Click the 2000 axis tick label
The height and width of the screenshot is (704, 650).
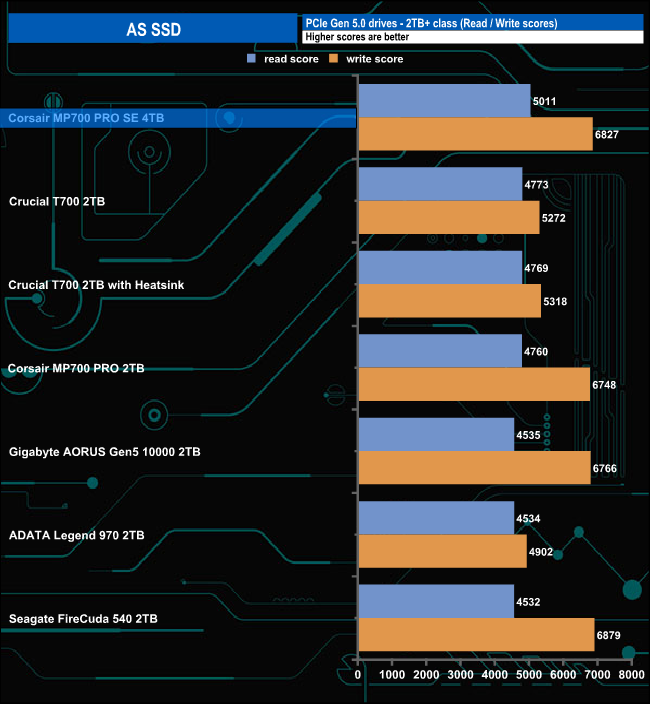[x=426, y=675]
